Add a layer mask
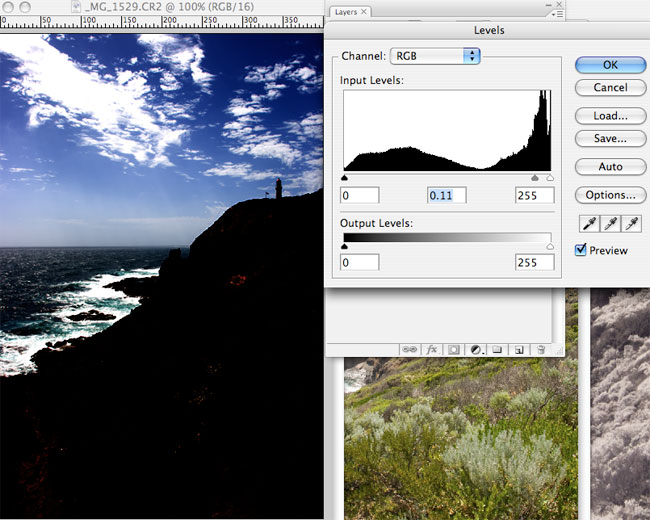Image resolution: width=650 pixels, height=520 pixels. click(x=454, y=350)
